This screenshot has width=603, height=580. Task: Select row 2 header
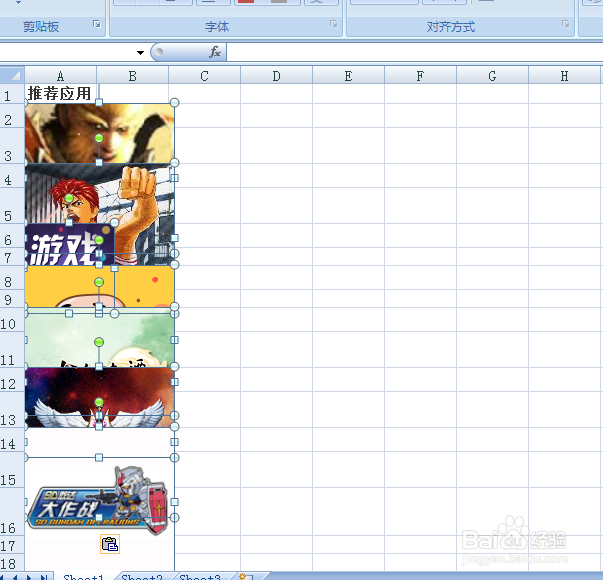click(12, 116)
